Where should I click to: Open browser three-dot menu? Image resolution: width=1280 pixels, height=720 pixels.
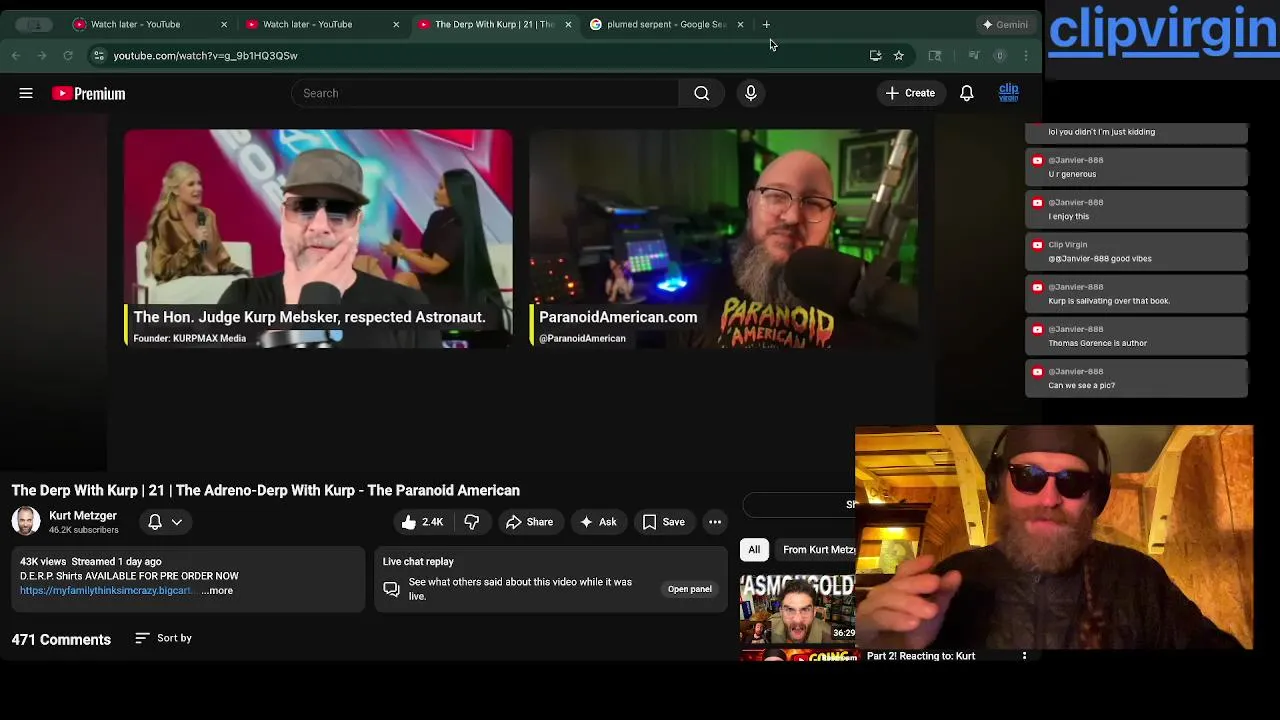point(1026,56)
